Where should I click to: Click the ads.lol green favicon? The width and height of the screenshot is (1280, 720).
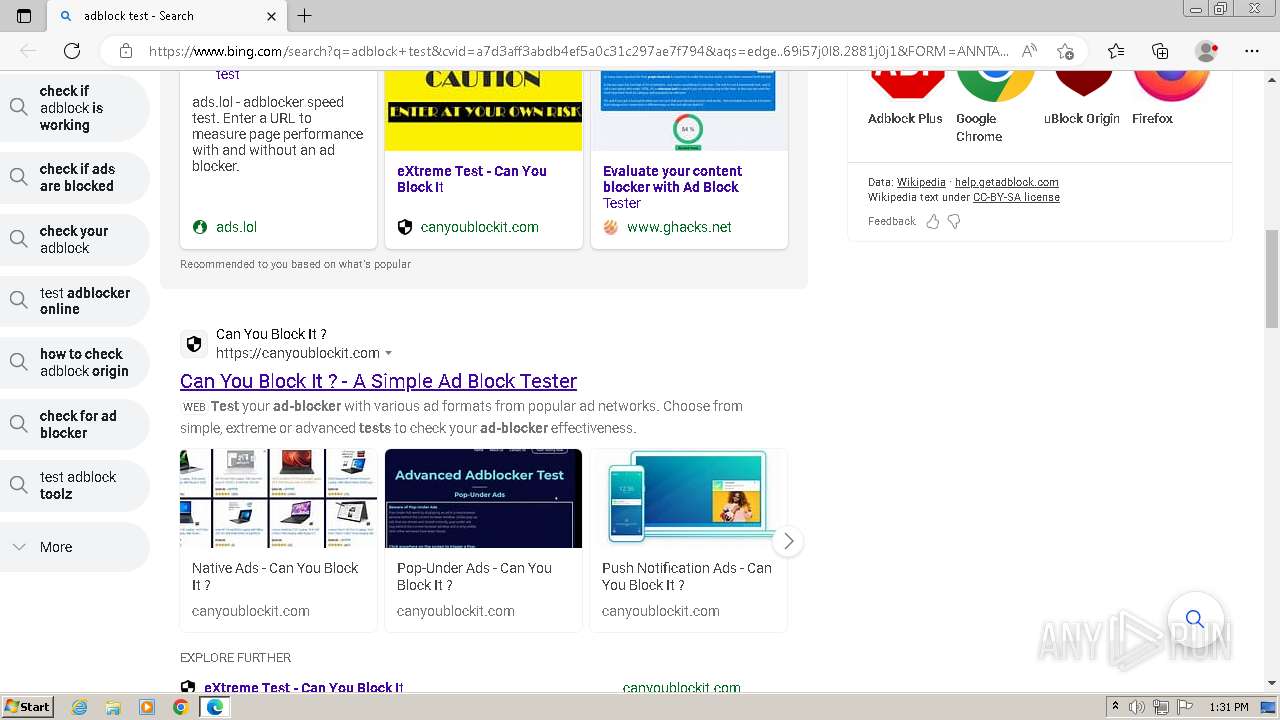(200, 227)
